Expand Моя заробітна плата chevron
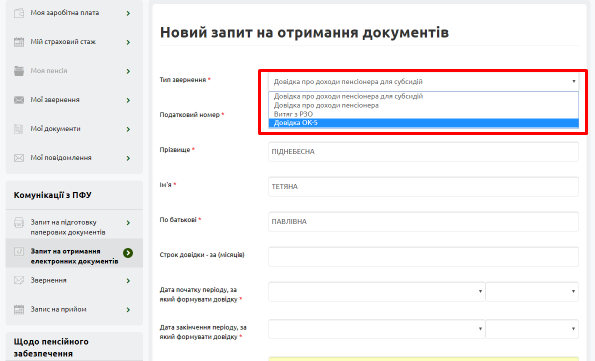This screenshot has height=361, width=595. click(128, 13)
